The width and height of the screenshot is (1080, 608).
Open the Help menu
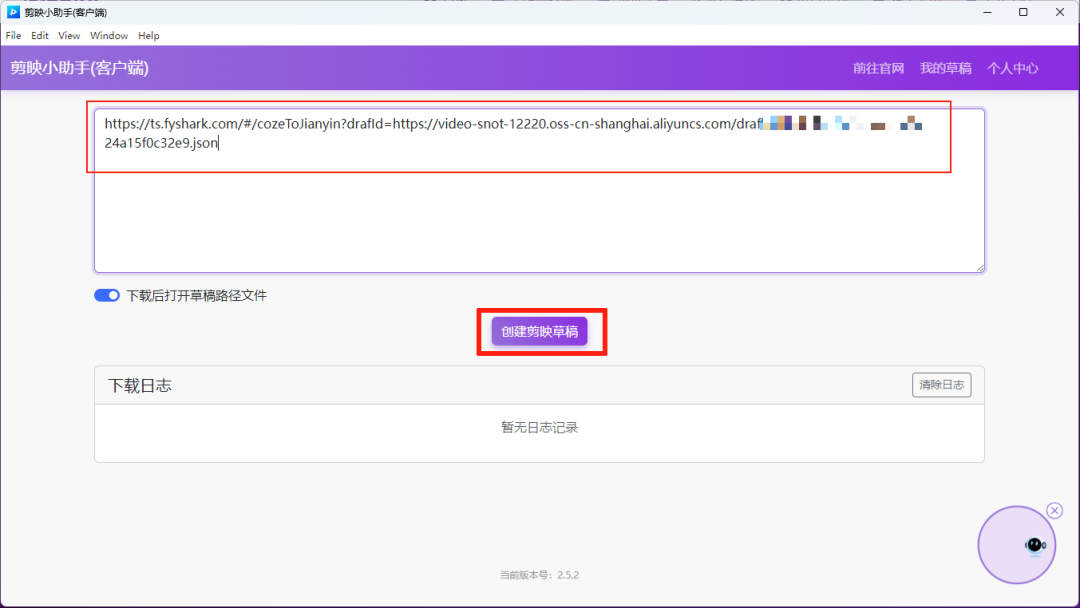pyautogui.click(x=149, y=36)
